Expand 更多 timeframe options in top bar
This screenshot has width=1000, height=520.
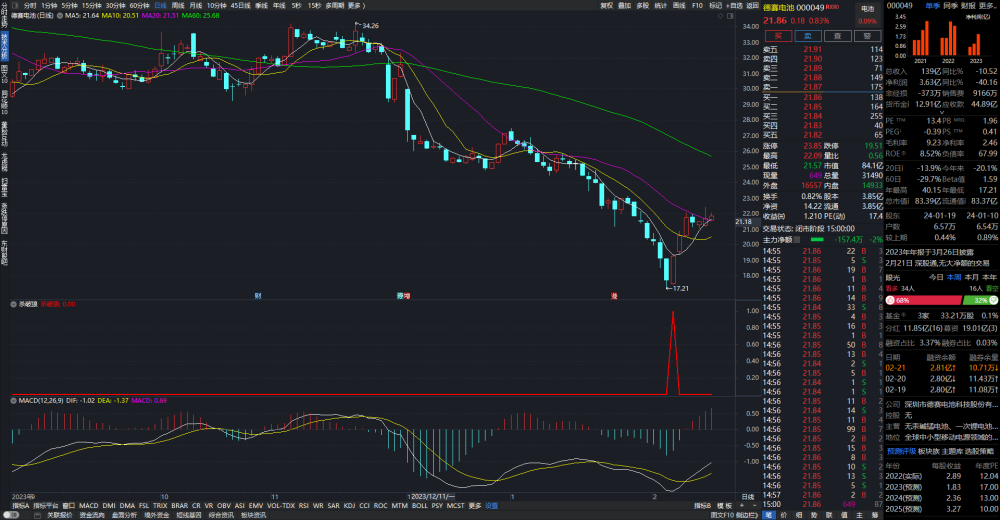pyautogui.click(x=355, y=5)
